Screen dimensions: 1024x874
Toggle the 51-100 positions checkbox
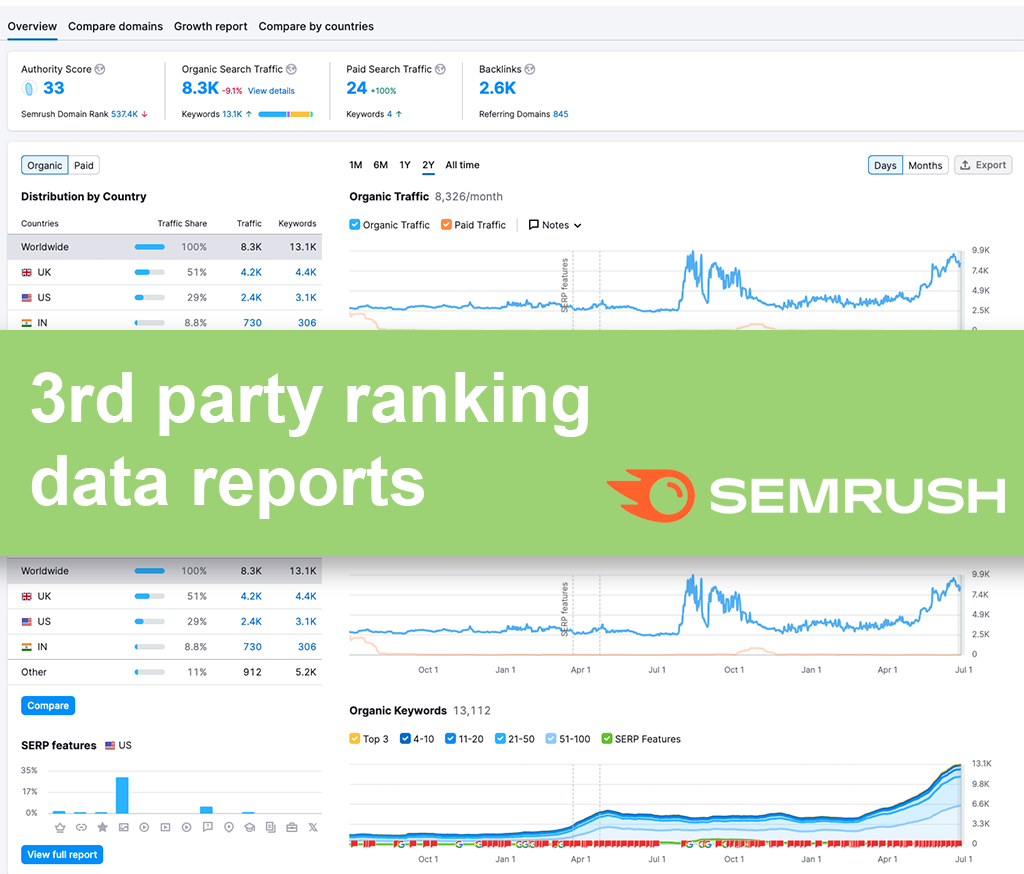coord(551,739)
